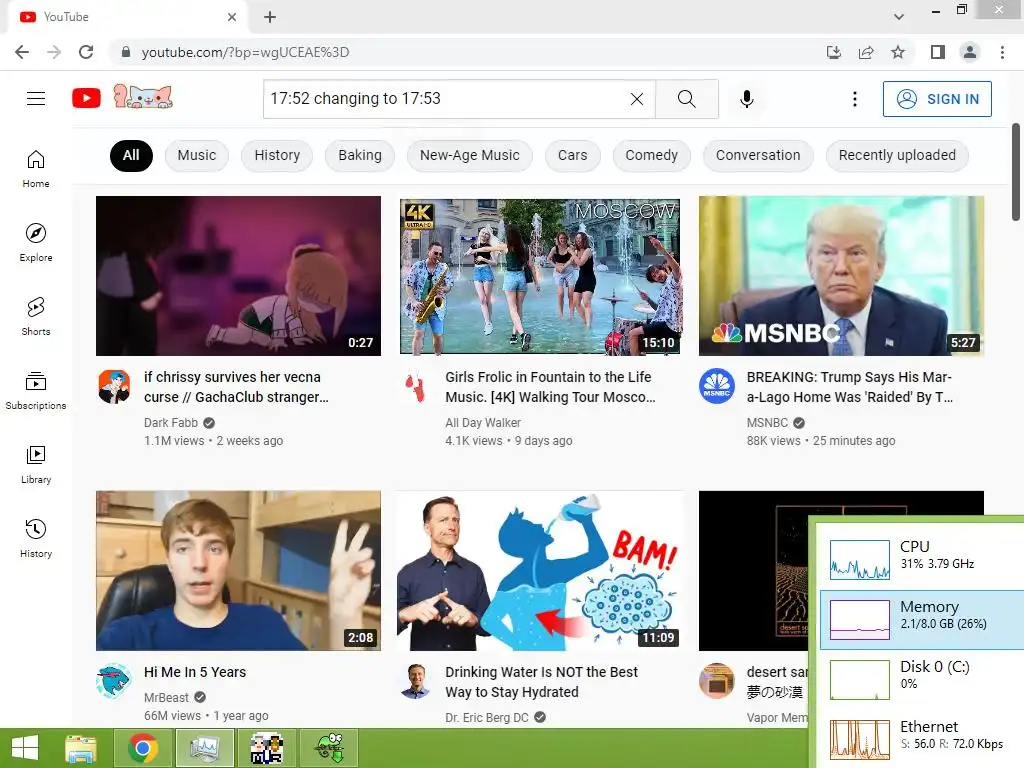Image resolution: width=1024 pixels, height=768 pixels.
Task: Reload the YouTube page
Action: tap(86, 52)
